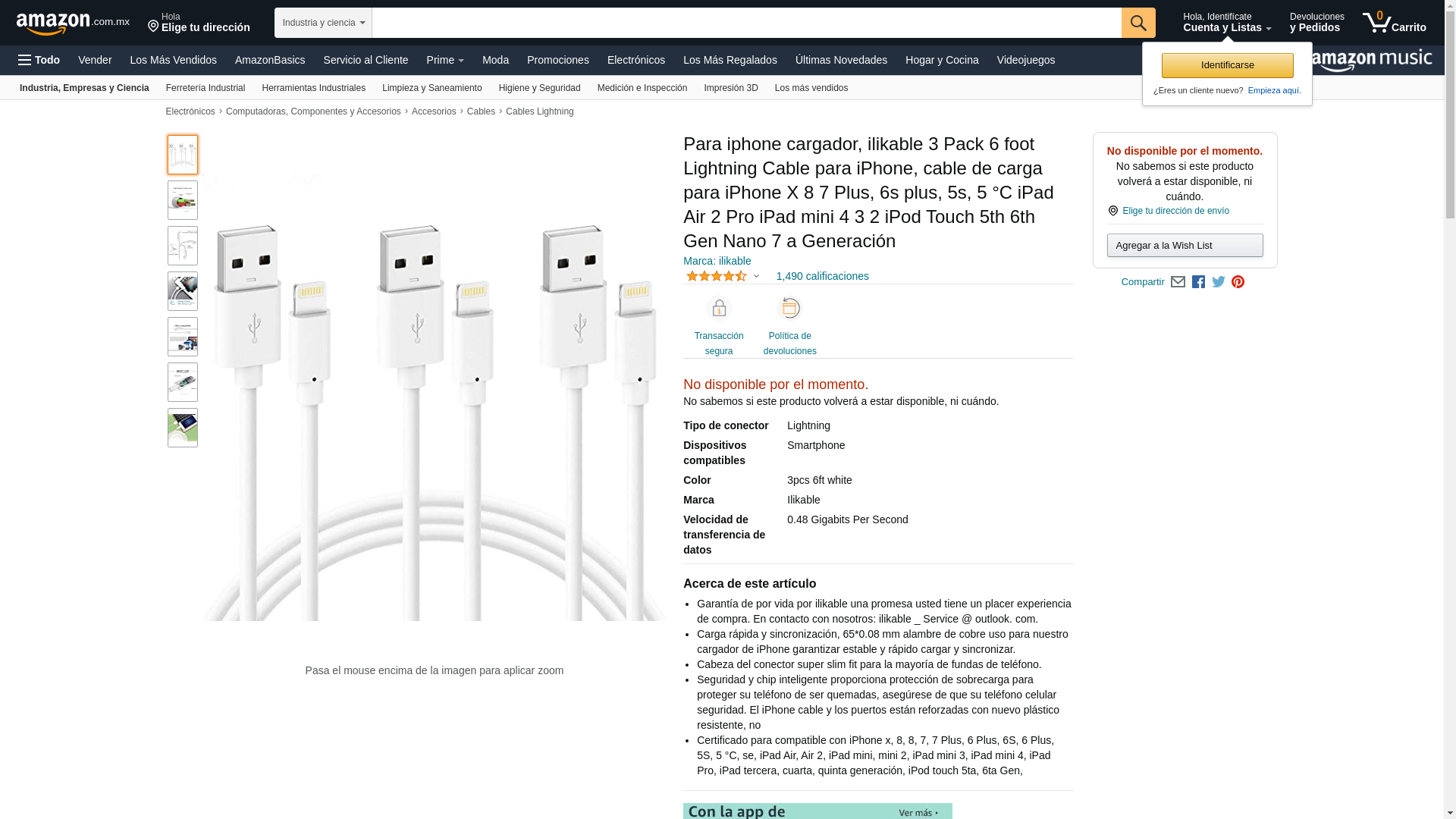Select the second product thumbnail image
The height and width of the screenshot is (819, 1456).
tap(183, 200)
